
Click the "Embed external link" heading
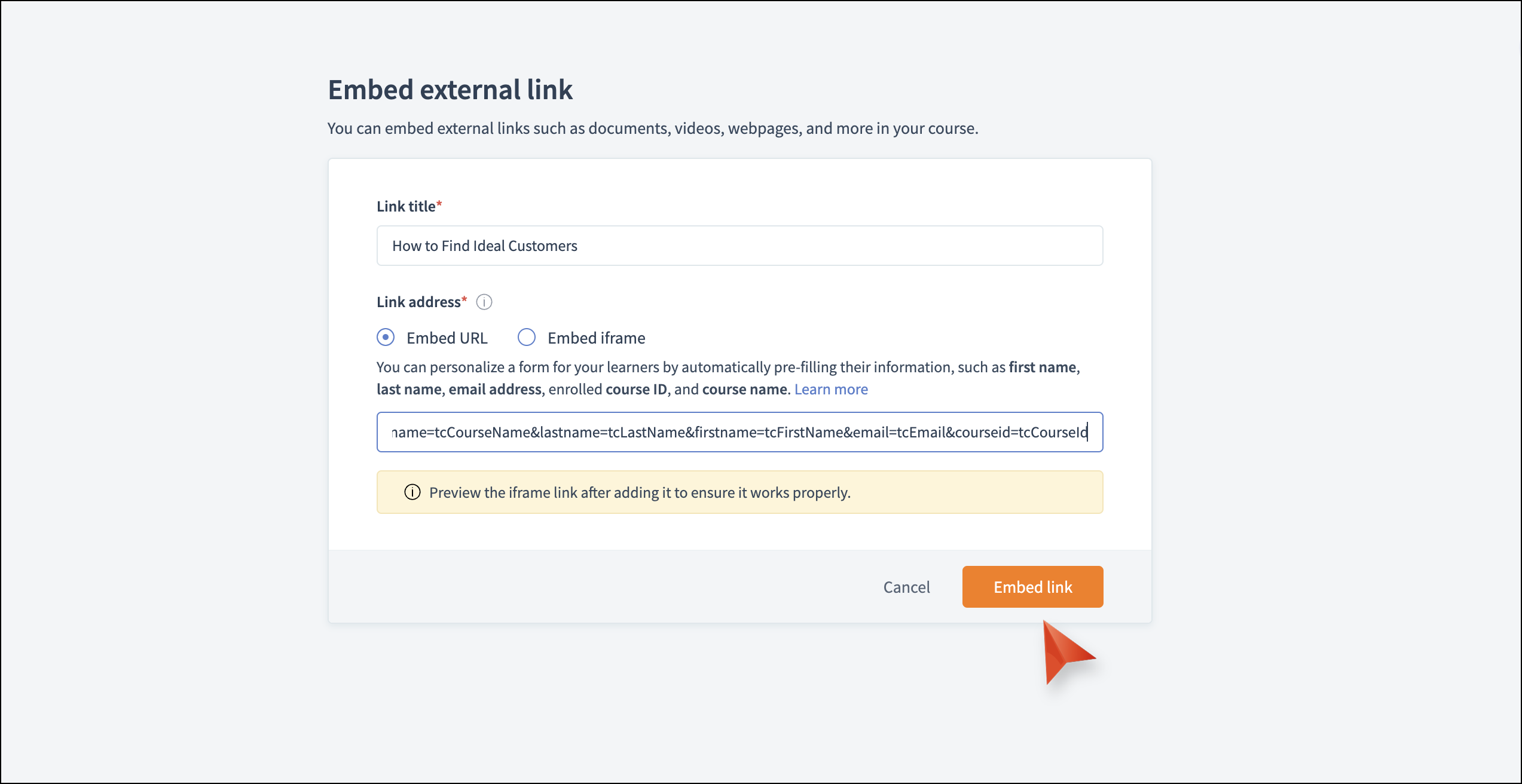click(x=450, y=90)
